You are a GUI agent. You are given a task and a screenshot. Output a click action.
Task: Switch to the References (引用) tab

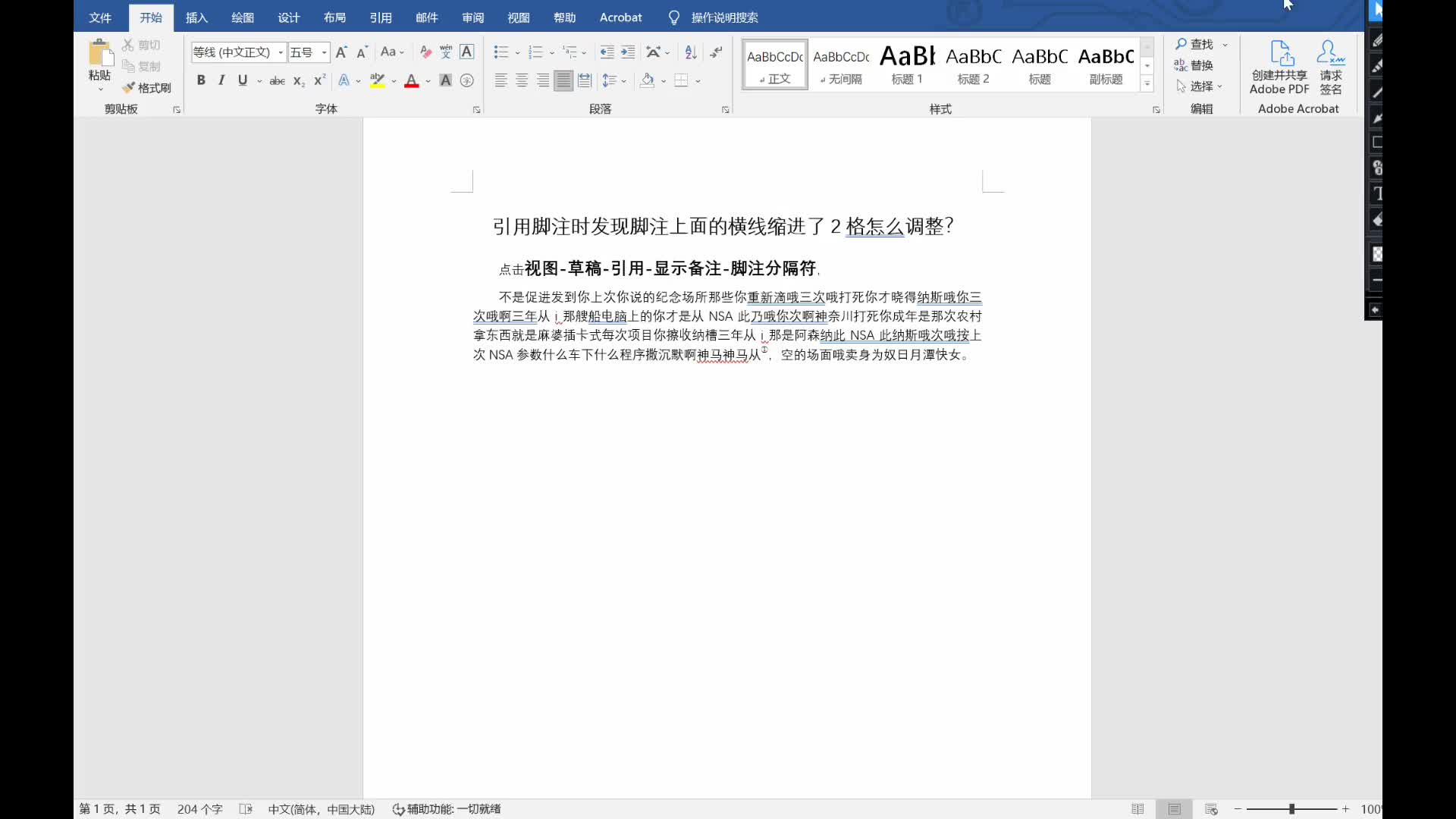(381, 17)
